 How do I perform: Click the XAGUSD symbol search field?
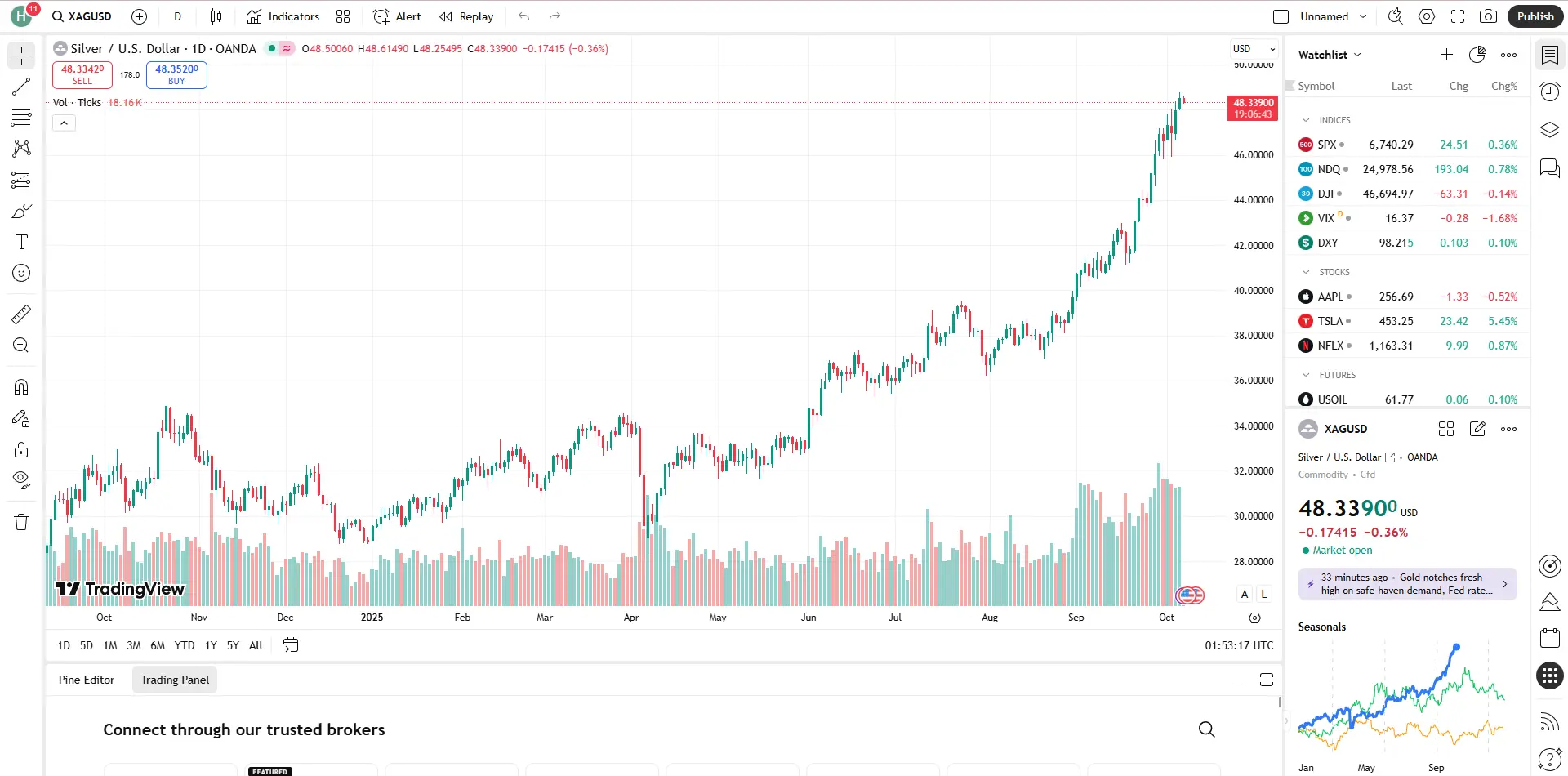pos(82,16)
